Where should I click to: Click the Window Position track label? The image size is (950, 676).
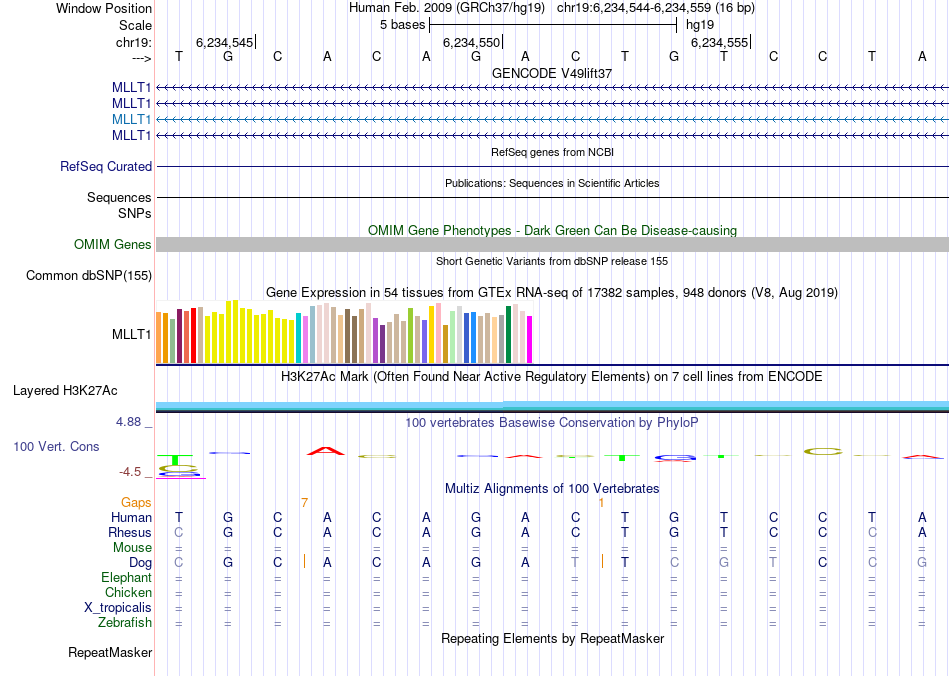104,8
